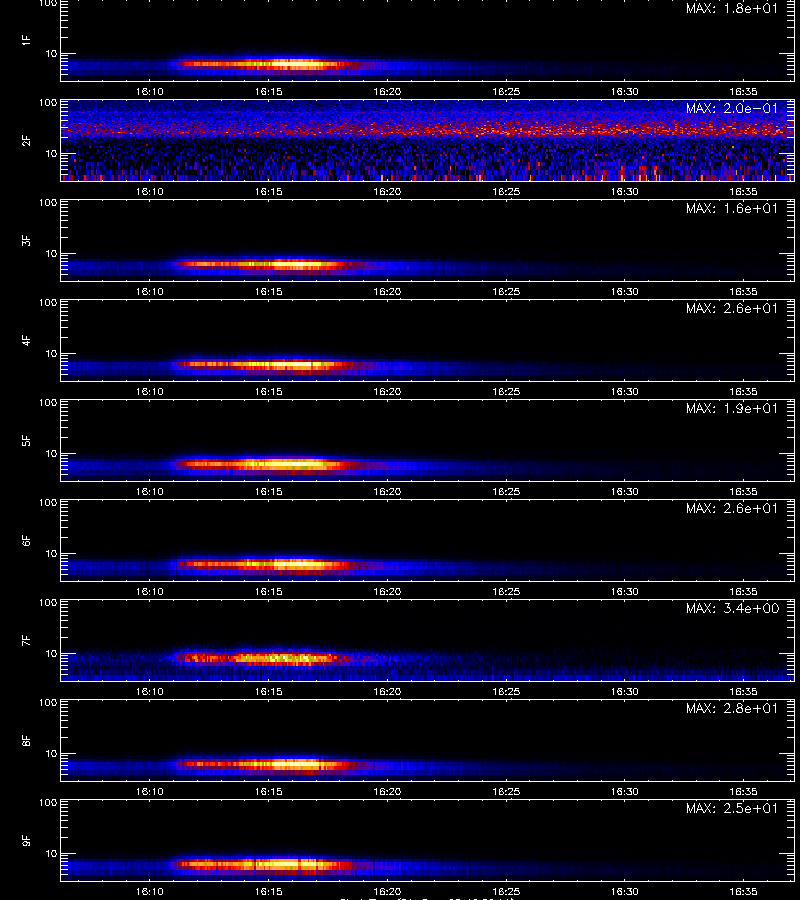Image resolution: width=800 pixels, height=900 pixels.
Task: Click the 10 y-axis value on 5F panel
Action: coord(52,453)
